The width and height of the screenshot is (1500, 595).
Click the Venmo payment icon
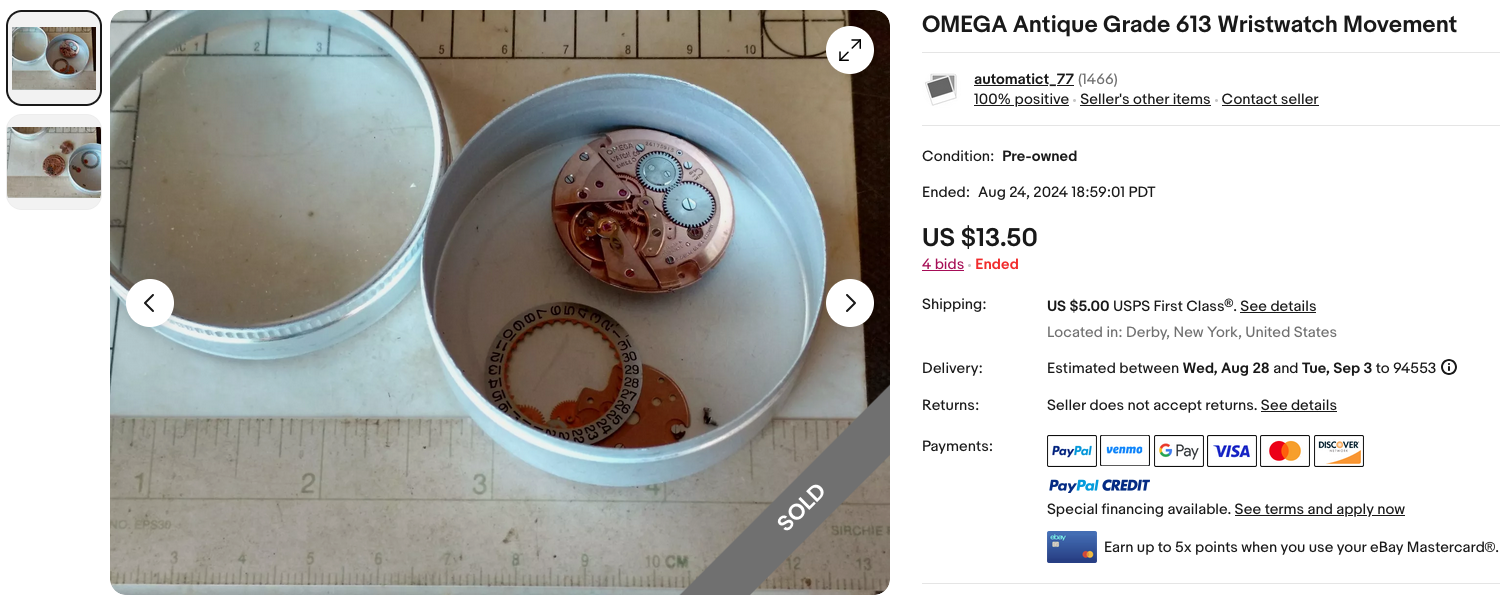1125,451
